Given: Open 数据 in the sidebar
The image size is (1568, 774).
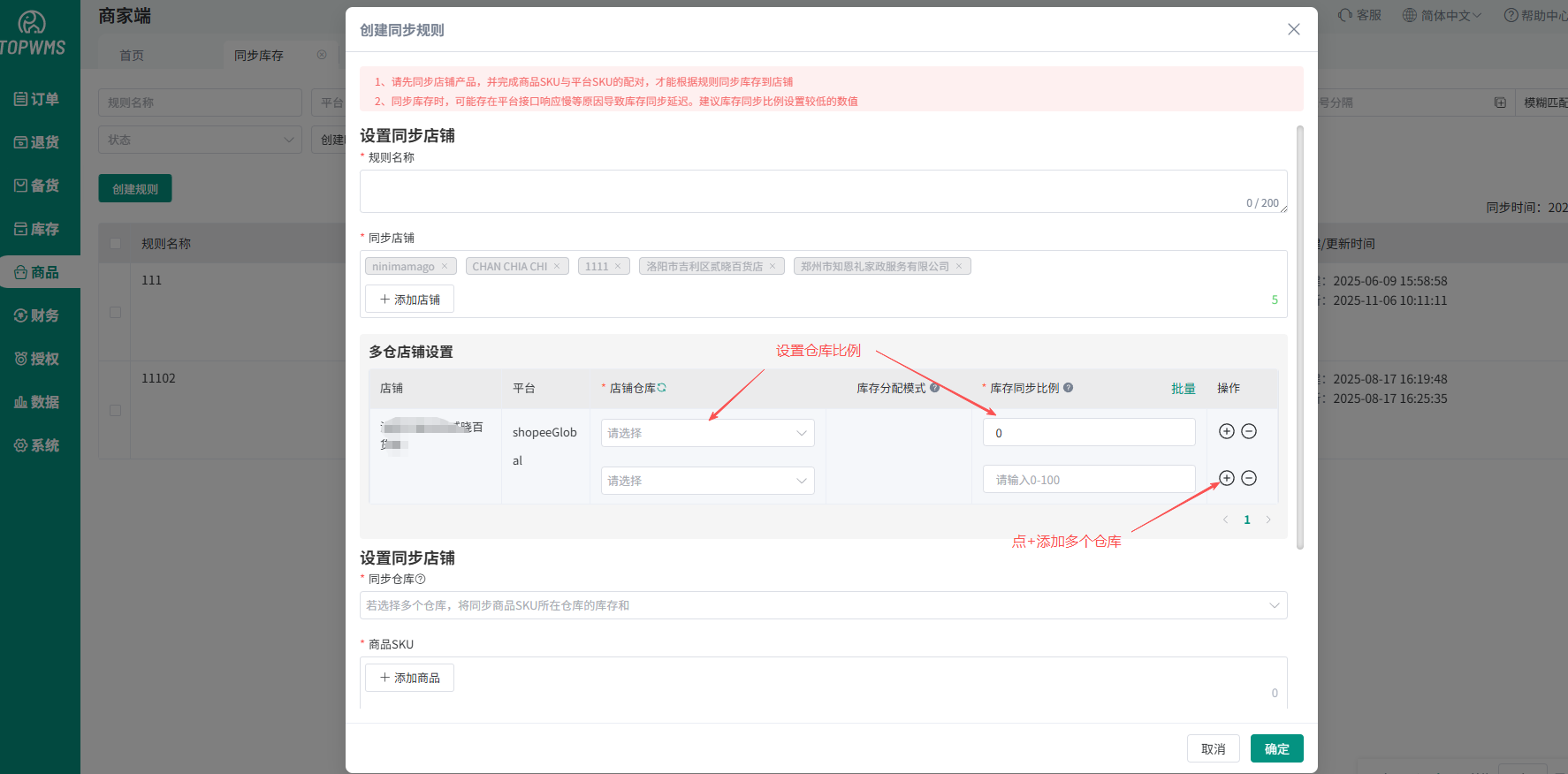Looking at the screenshot, I should 37,402.
